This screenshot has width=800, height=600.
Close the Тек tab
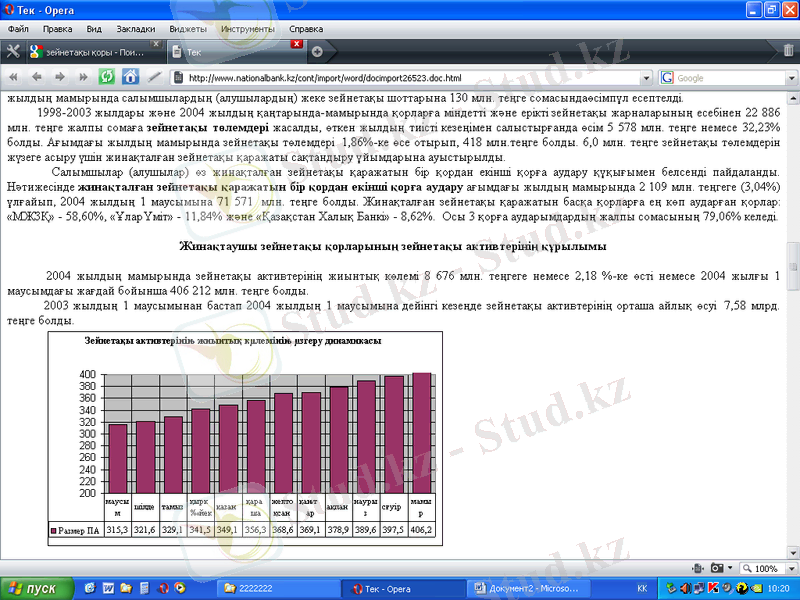coord(297,44)
